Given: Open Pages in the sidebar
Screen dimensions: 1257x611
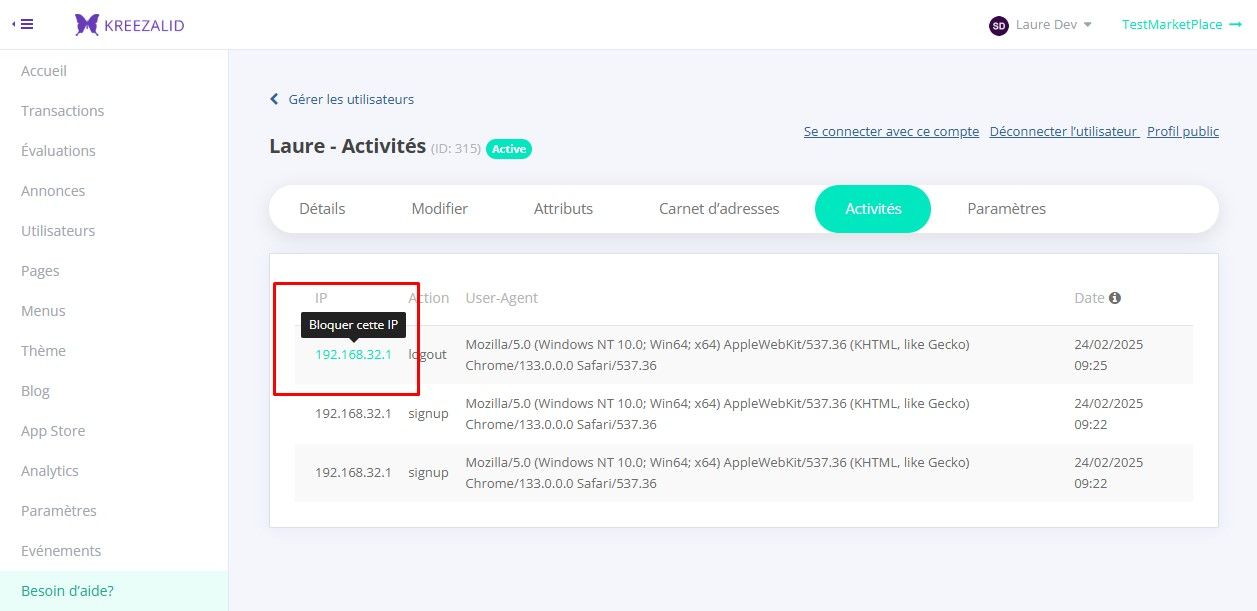Looking at the screenshot, I should (x=40, y=271).
